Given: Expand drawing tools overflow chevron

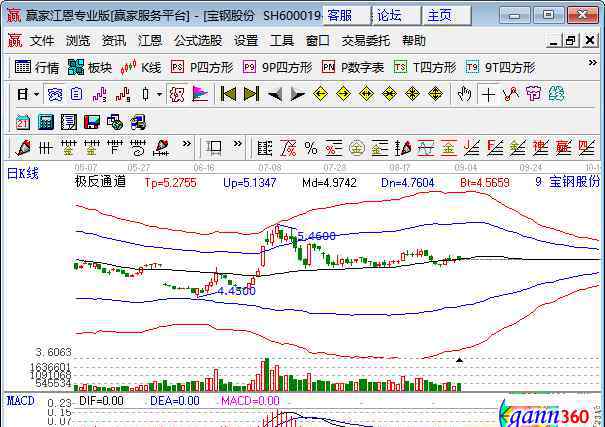Looking at the screenshot, I should (x=186, y=144).
